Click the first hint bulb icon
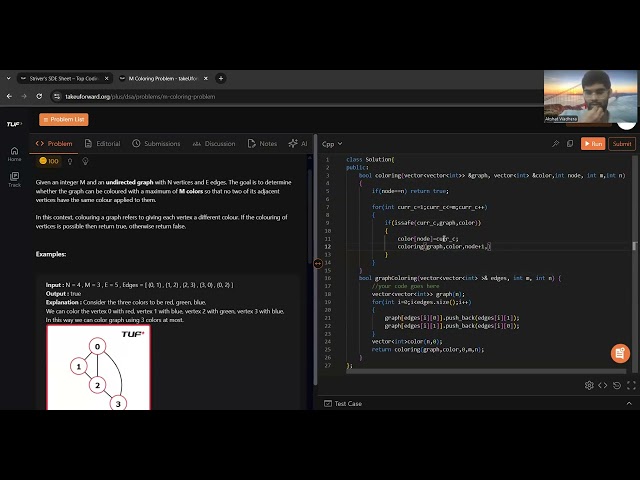This screenshot has width=640, height=480. 70,162
